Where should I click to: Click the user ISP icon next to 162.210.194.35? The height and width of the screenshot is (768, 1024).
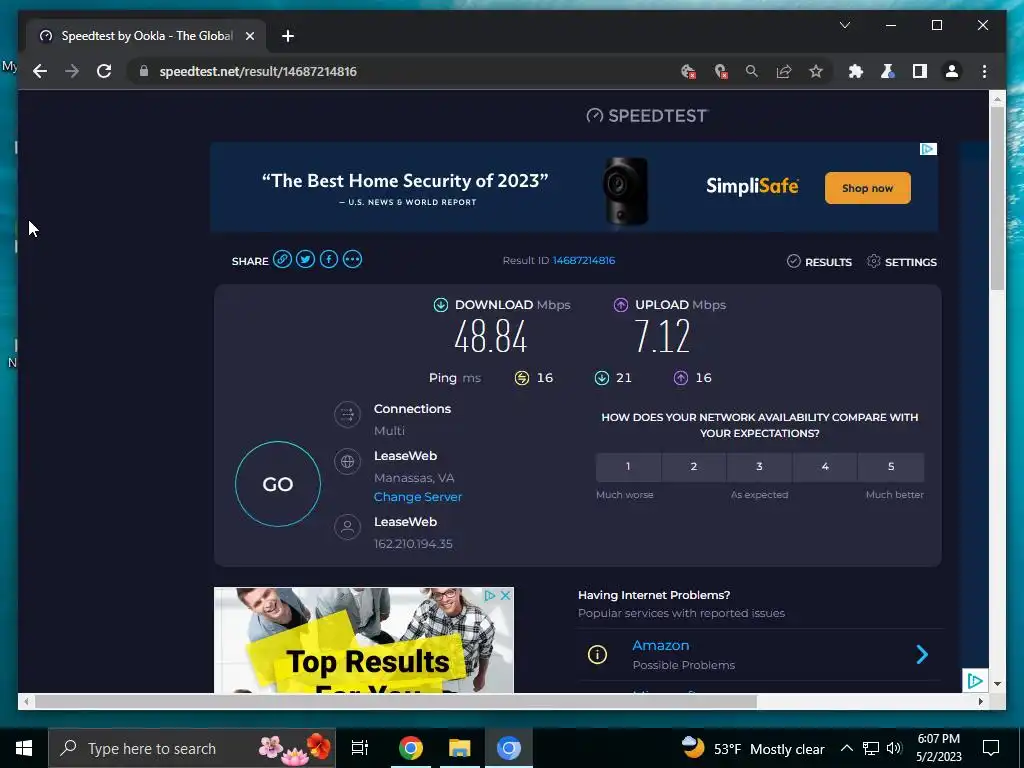click(347, 526)
